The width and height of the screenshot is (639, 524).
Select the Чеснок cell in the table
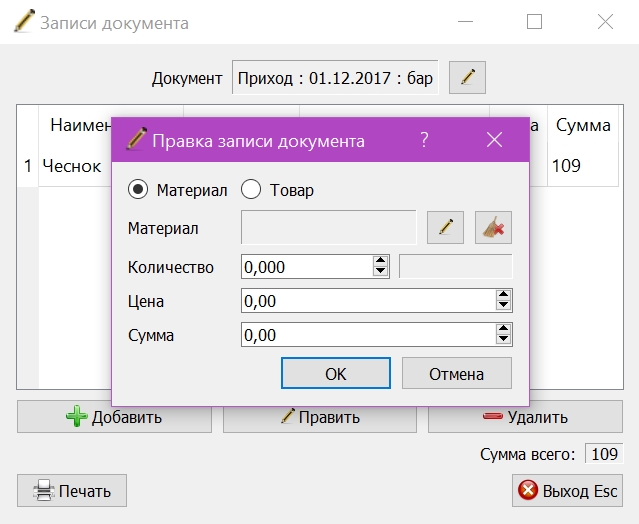75,166
